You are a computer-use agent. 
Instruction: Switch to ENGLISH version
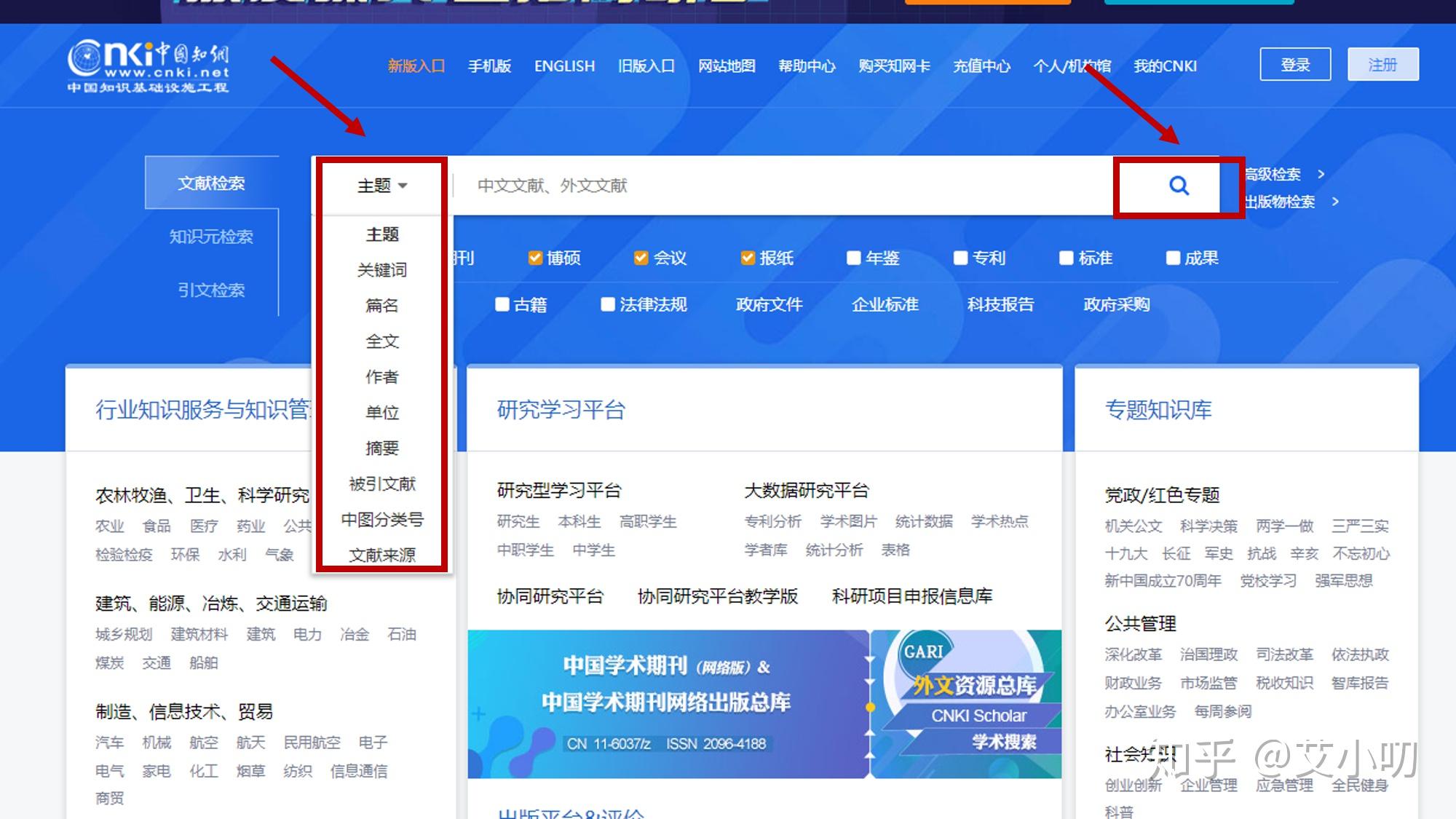tap(564, 66)
